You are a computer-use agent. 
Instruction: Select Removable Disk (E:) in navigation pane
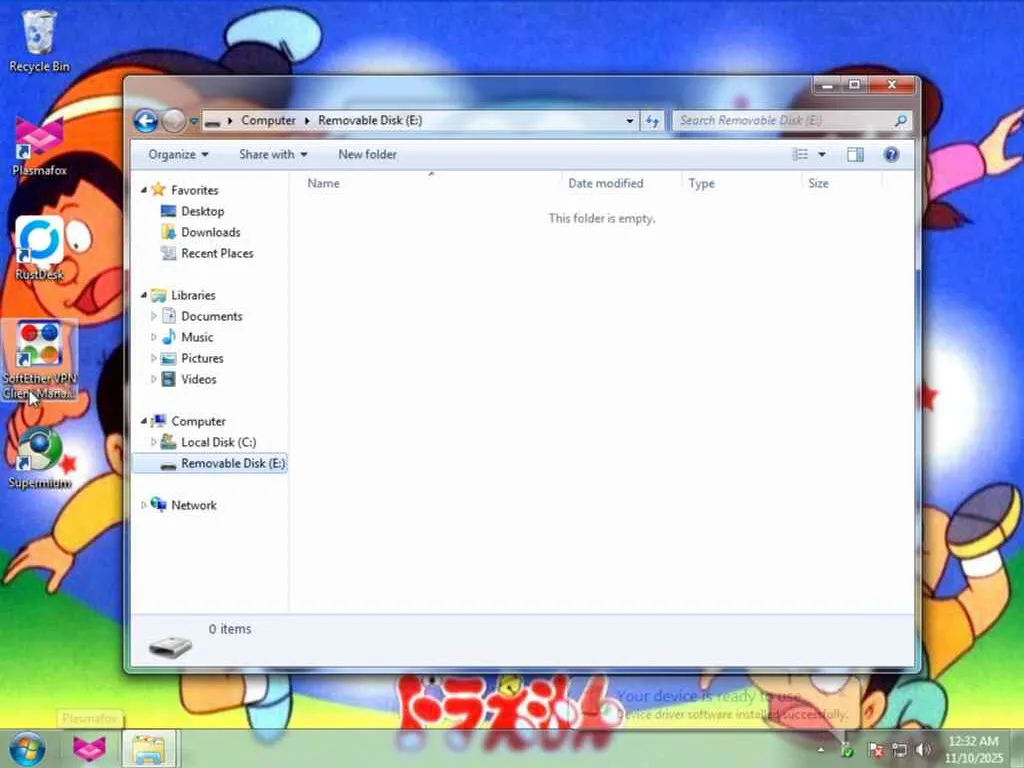tap(210, 464)
